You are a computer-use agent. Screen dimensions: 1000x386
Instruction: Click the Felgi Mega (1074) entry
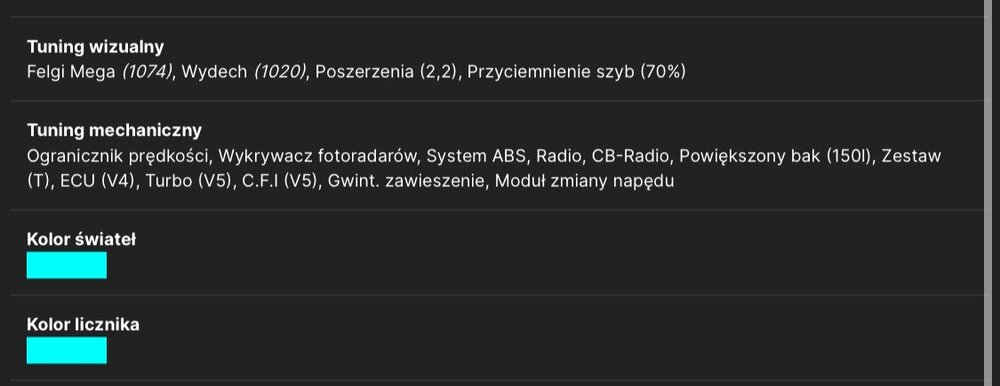100,72
